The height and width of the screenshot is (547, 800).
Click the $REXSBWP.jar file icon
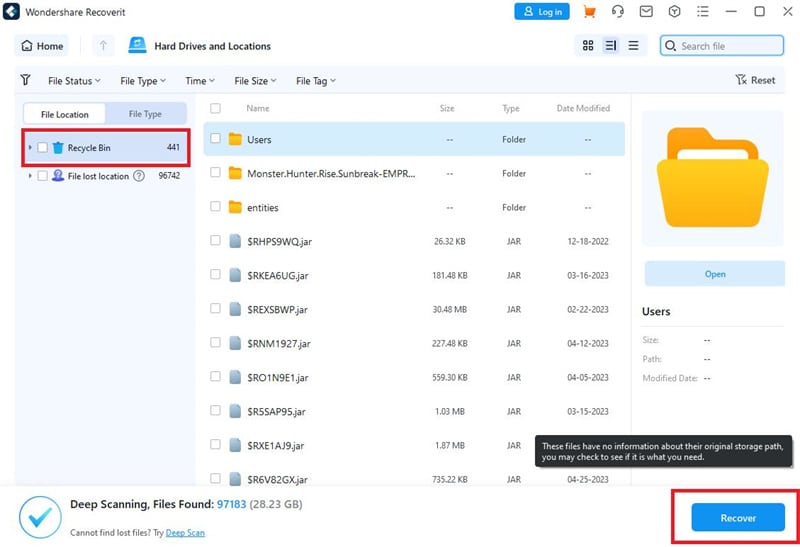tap(235, 309)
